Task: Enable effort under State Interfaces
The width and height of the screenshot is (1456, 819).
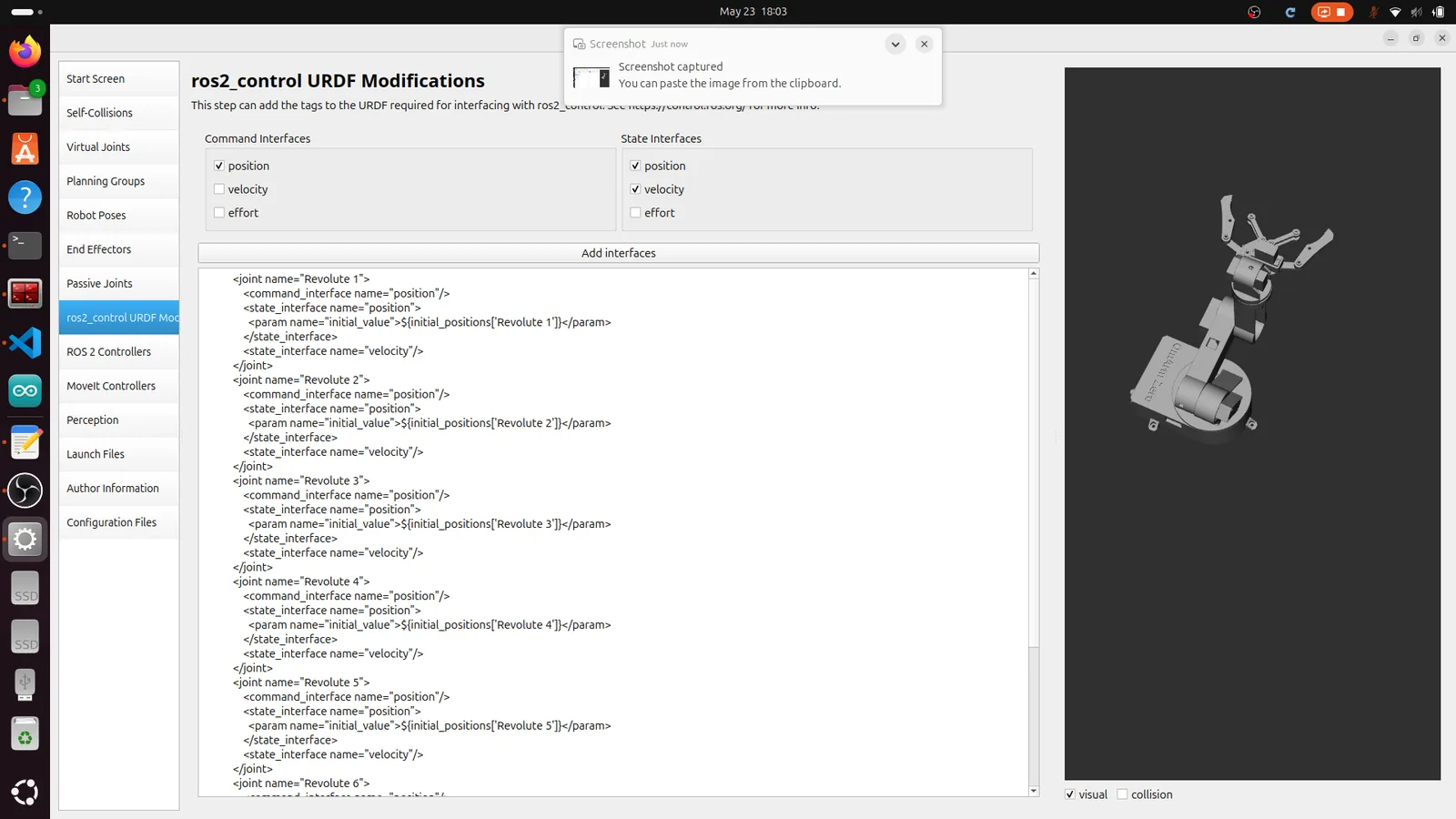Action: coord(635,213)
